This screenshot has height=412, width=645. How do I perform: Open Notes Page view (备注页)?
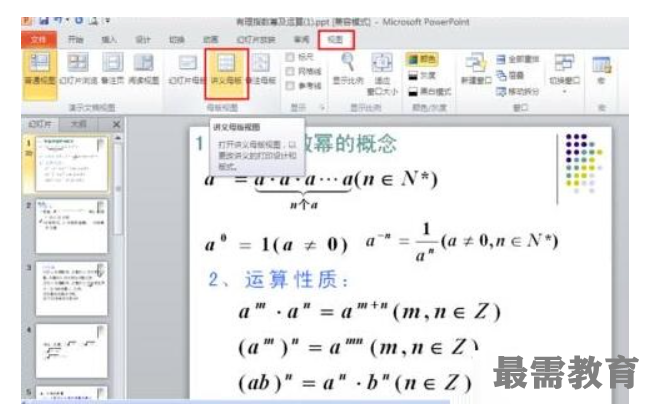pos(112,69)
